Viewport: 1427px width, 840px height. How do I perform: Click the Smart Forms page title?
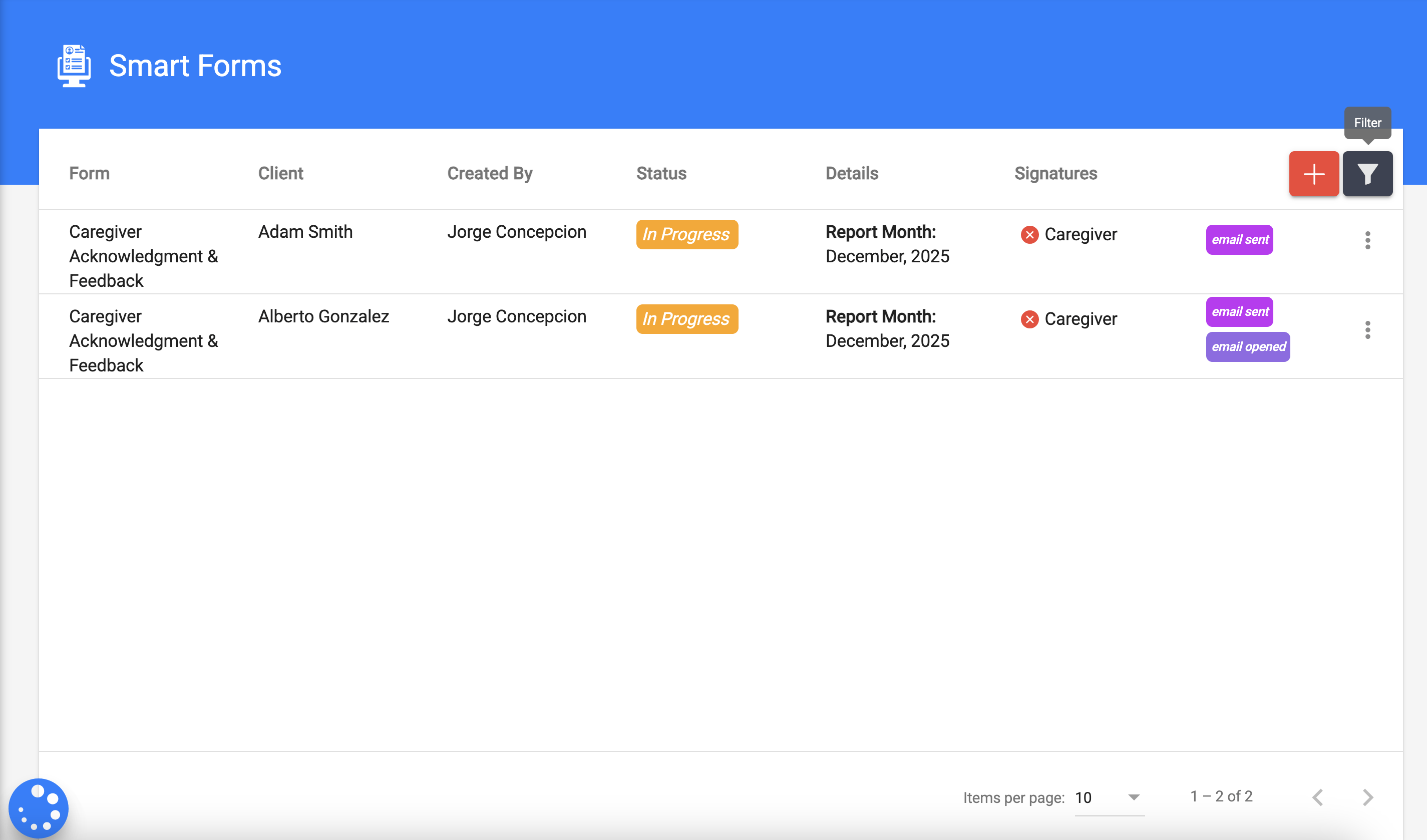[195, 66]
